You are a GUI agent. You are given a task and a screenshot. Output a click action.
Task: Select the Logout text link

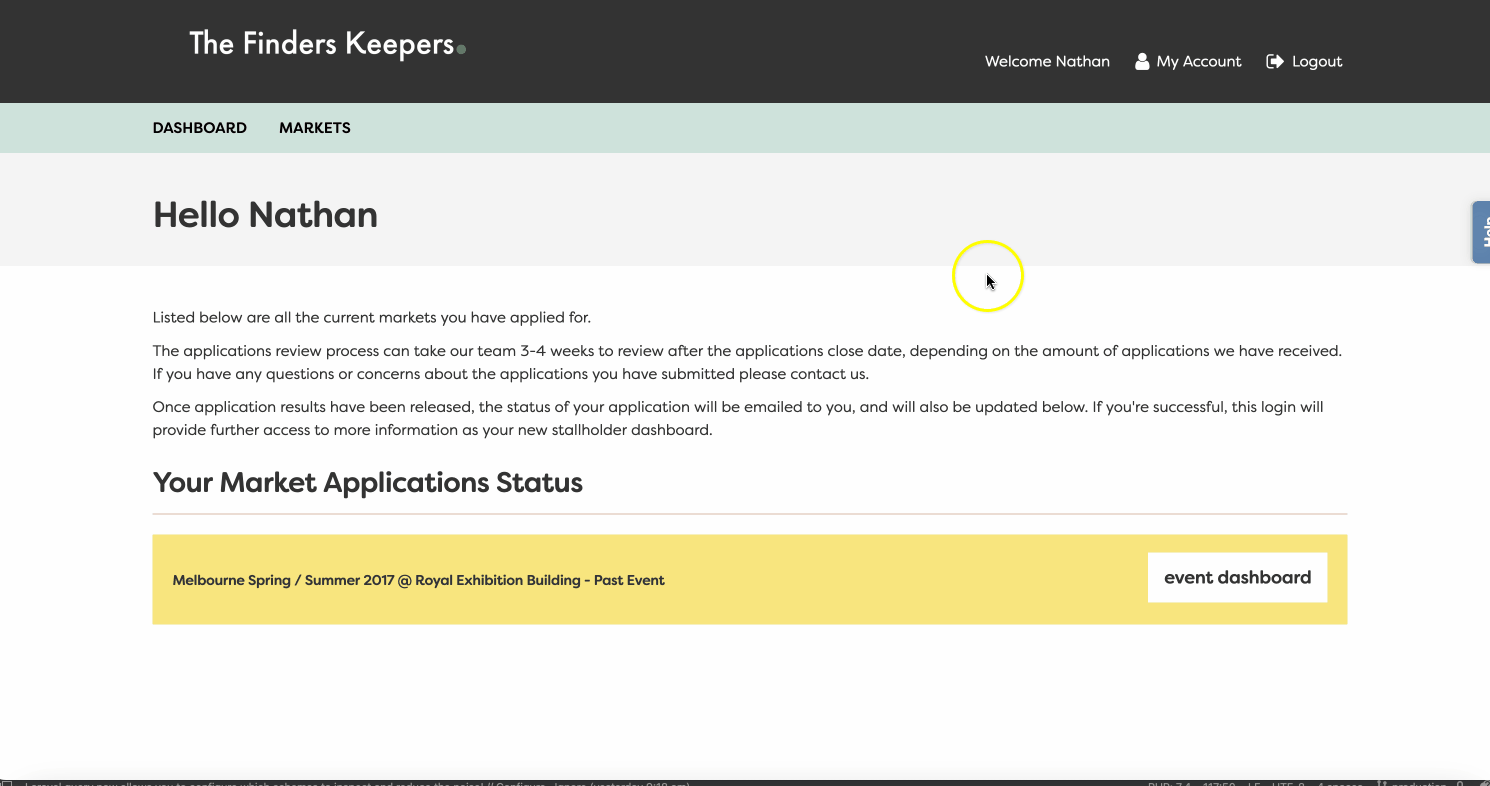(x=1316, y=62)
